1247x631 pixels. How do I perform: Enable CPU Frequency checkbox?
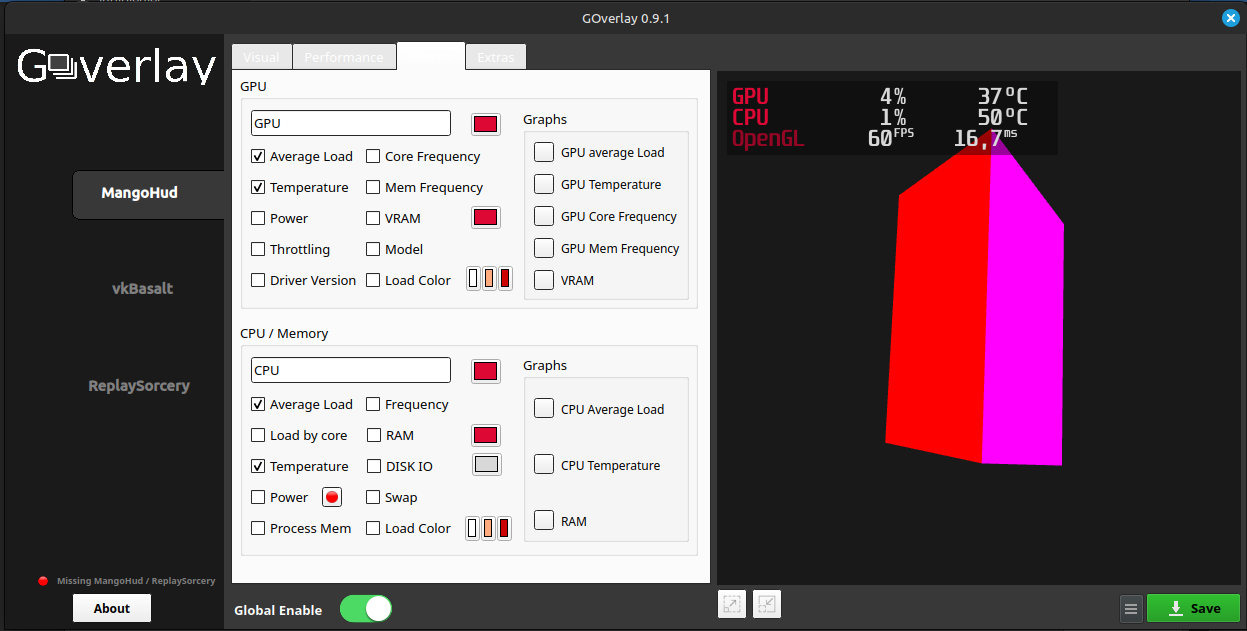[373, 404]
